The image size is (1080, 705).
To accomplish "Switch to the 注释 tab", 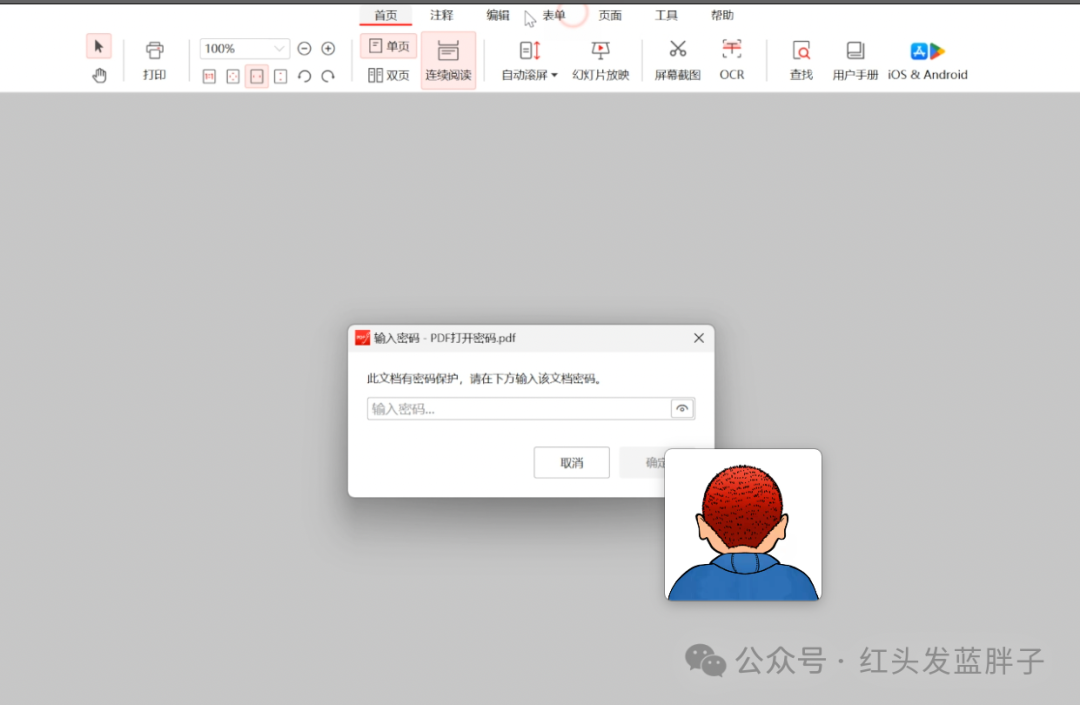I will click(442, 15).
